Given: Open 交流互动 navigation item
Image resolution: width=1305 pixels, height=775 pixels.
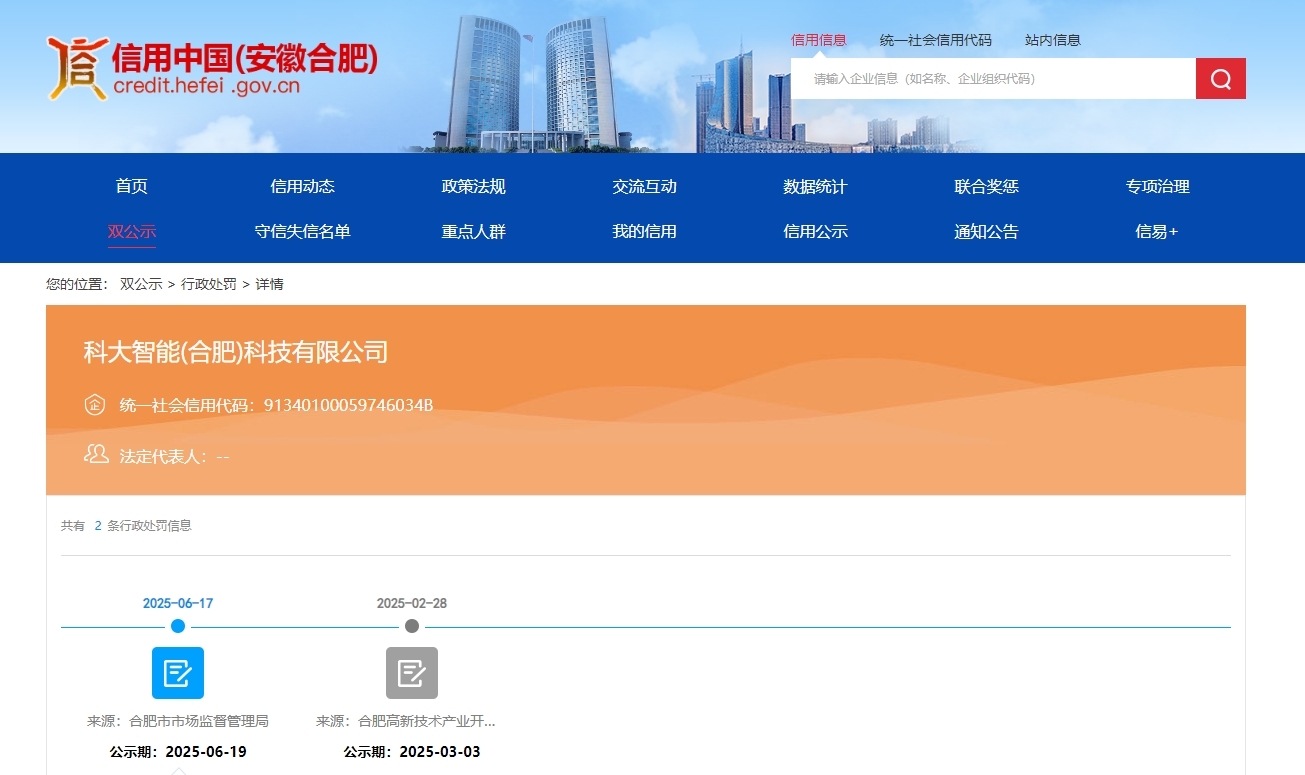Looking at the screenshot, I should (645, 186).
